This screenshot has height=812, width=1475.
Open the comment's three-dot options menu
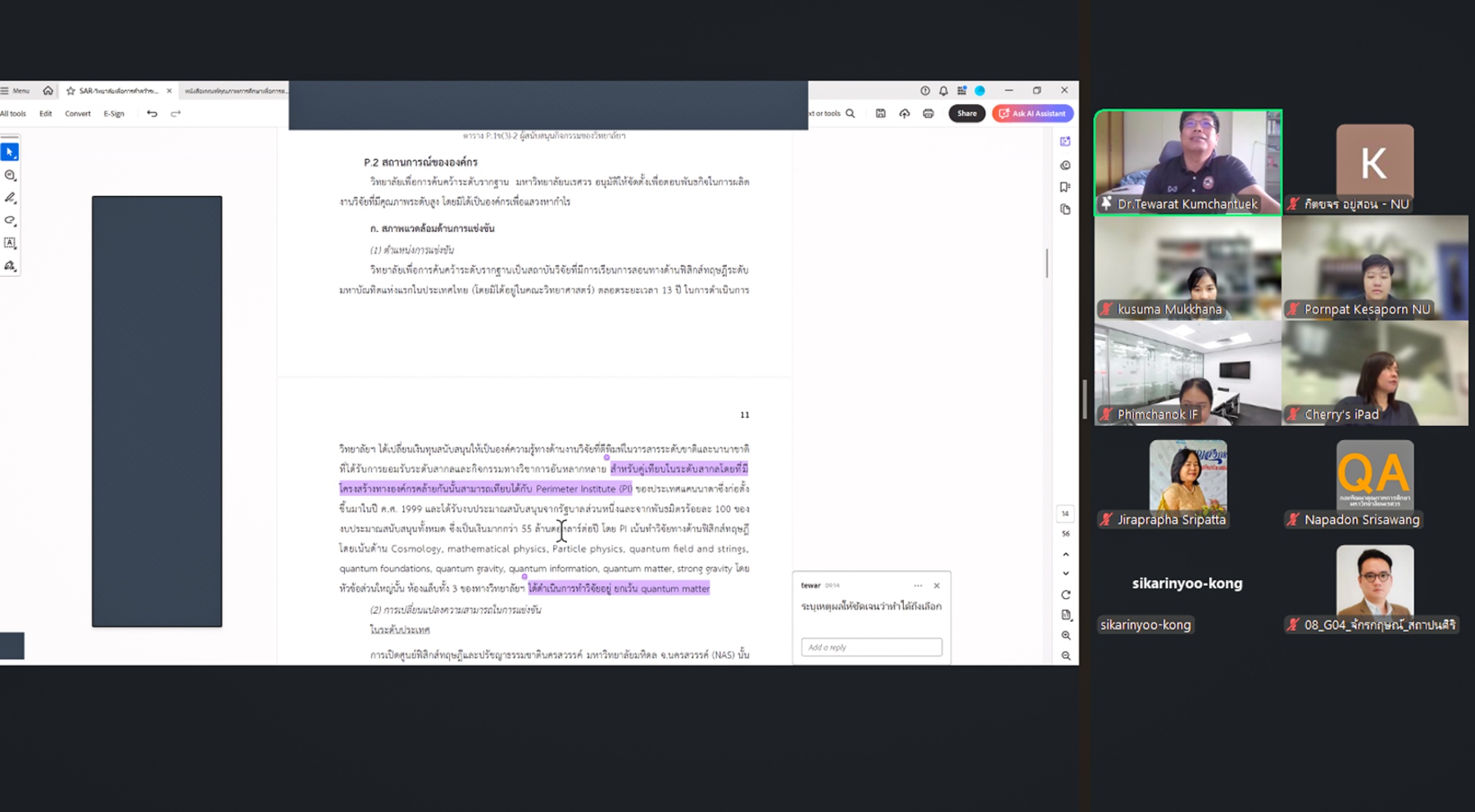pos(918,586)
